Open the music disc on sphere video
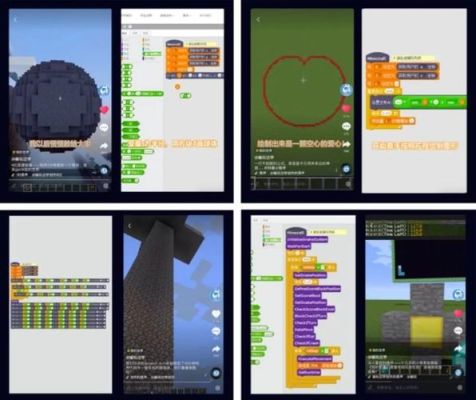 click(x=104, y=170)
